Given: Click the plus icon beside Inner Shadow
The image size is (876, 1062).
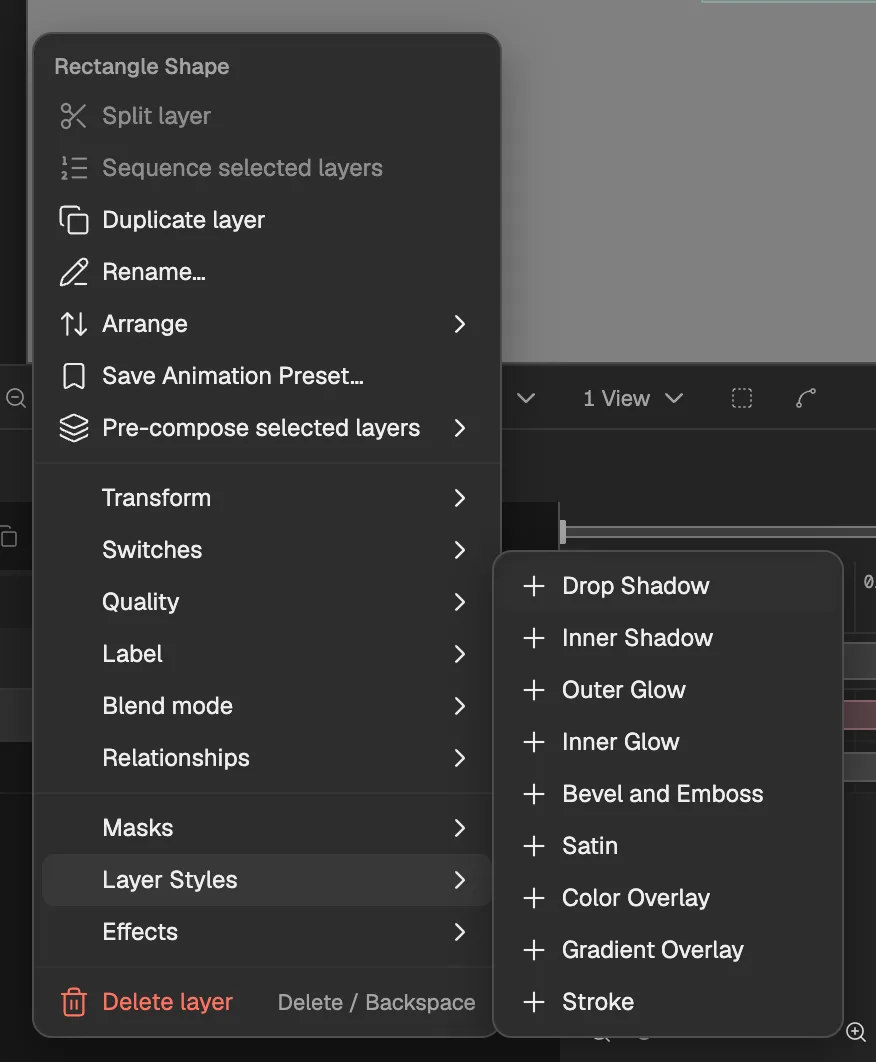Looking at the screenshot, I should pos(534,638).
